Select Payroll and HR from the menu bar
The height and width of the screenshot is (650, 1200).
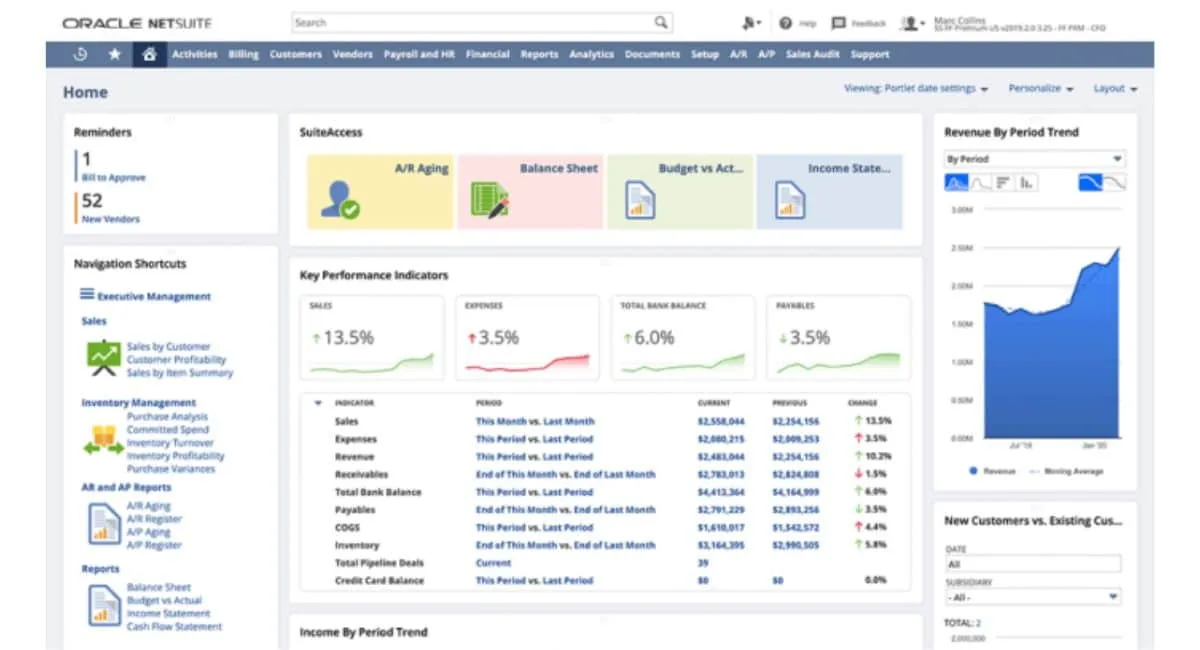click(418, 55)
